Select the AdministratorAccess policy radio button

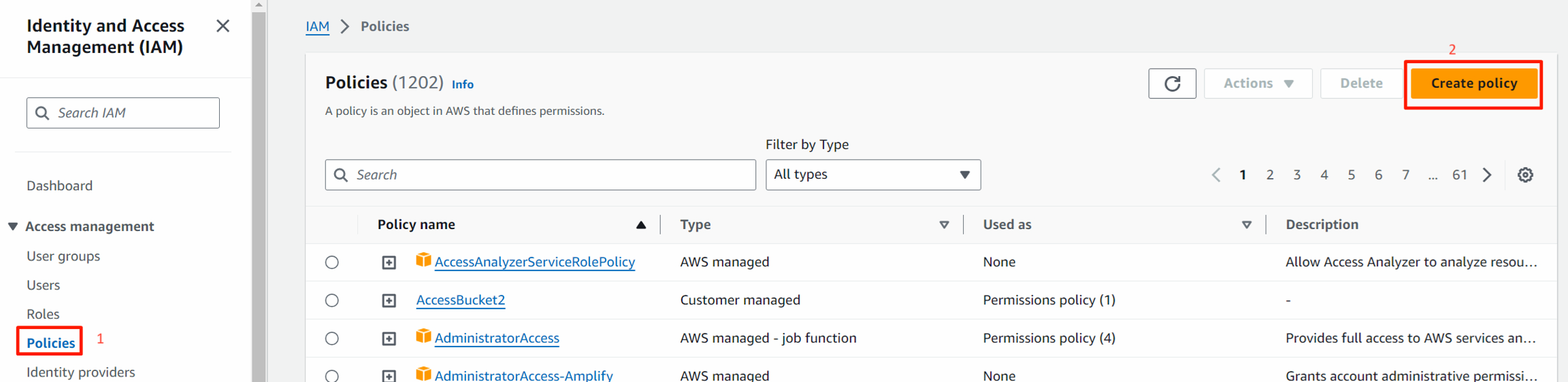coord(332,338)
